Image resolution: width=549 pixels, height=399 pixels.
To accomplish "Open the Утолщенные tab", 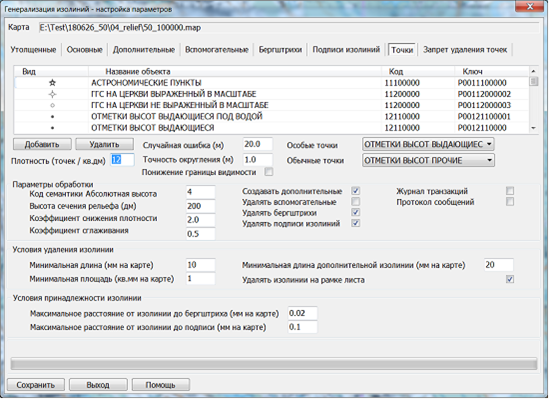I will (x=33, y=50).
